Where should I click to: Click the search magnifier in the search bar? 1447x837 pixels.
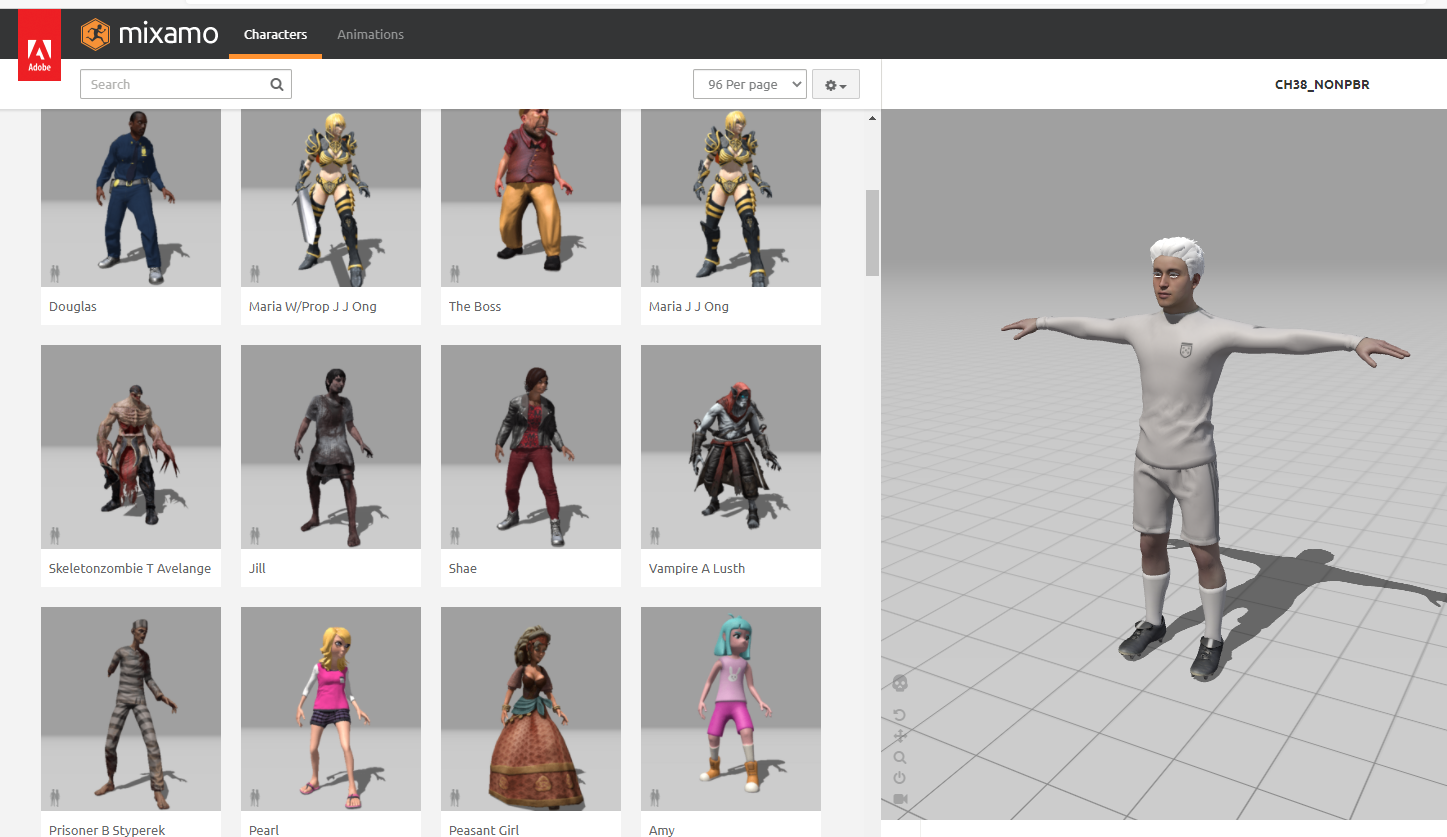click(277, 84)
